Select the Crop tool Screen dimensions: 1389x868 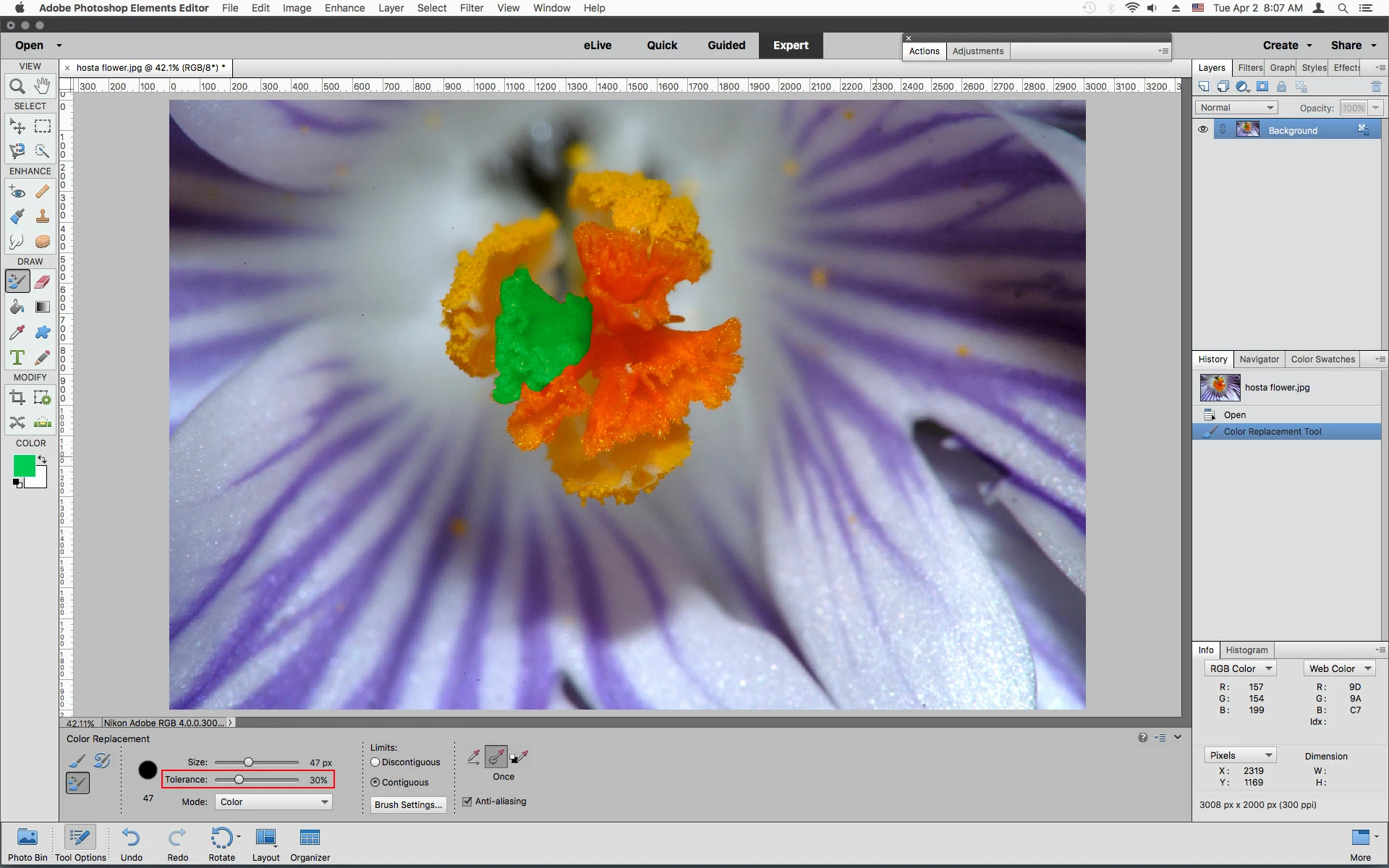17,397
